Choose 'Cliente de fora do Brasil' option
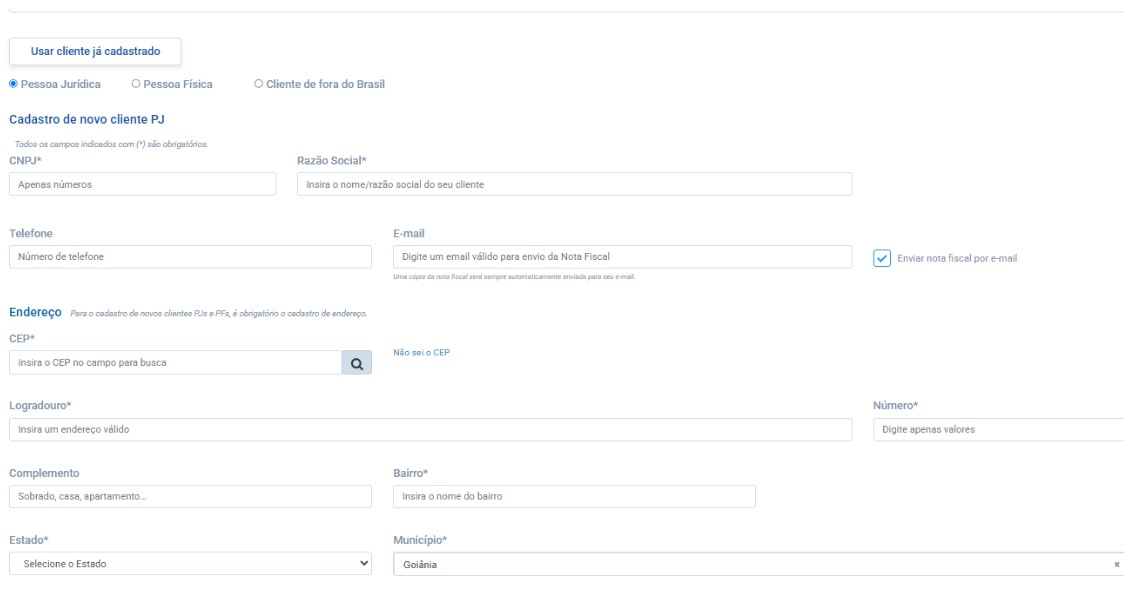Viewport: 1124px width, 603px height. [259, 84]
